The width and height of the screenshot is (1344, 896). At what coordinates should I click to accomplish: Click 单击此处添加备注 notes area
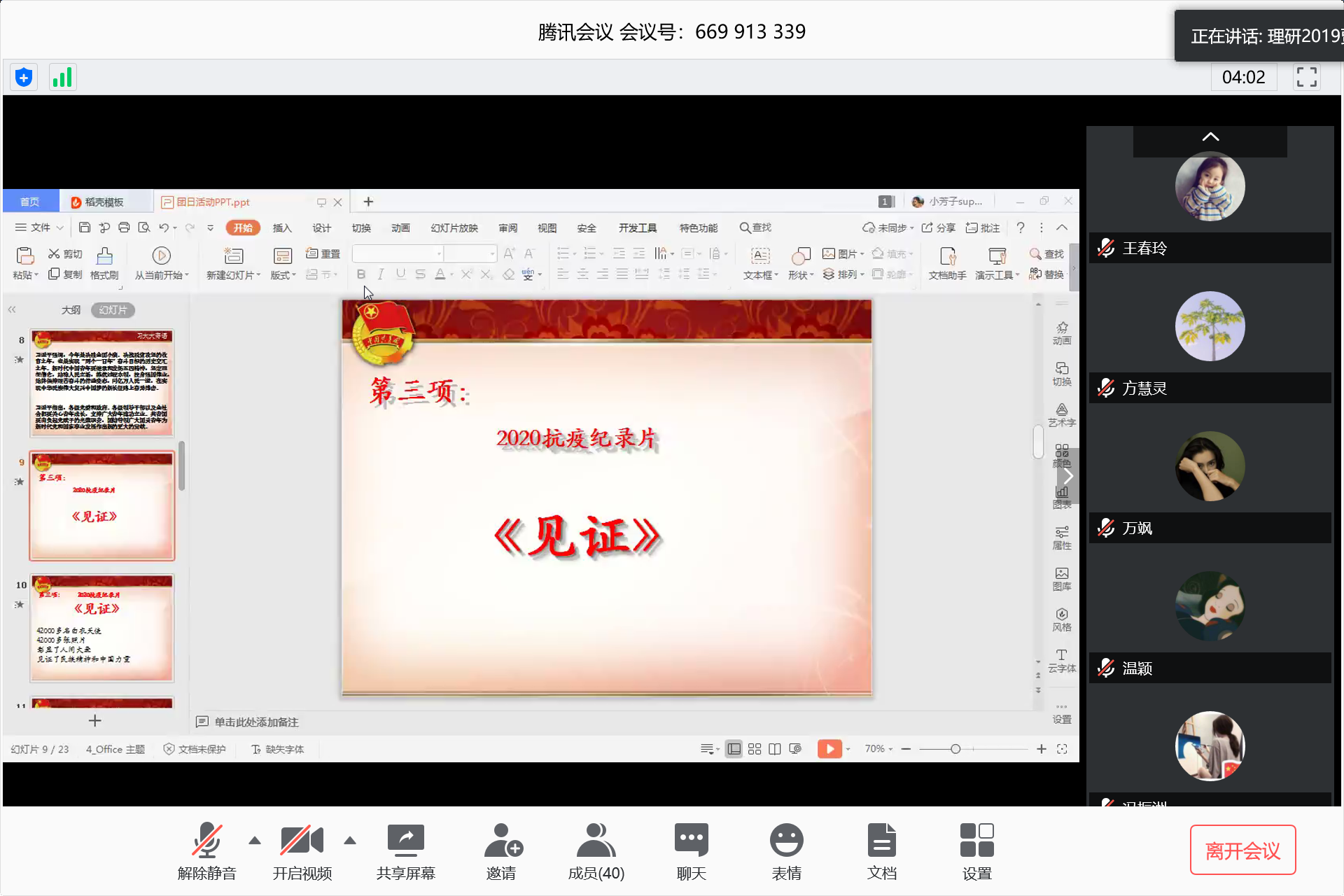click(x=256, y=722)
